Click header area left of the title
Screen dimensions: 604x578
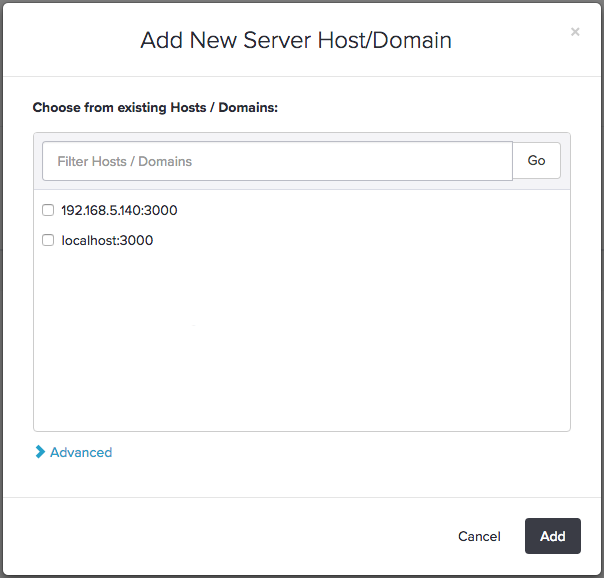tap(70, 41)
